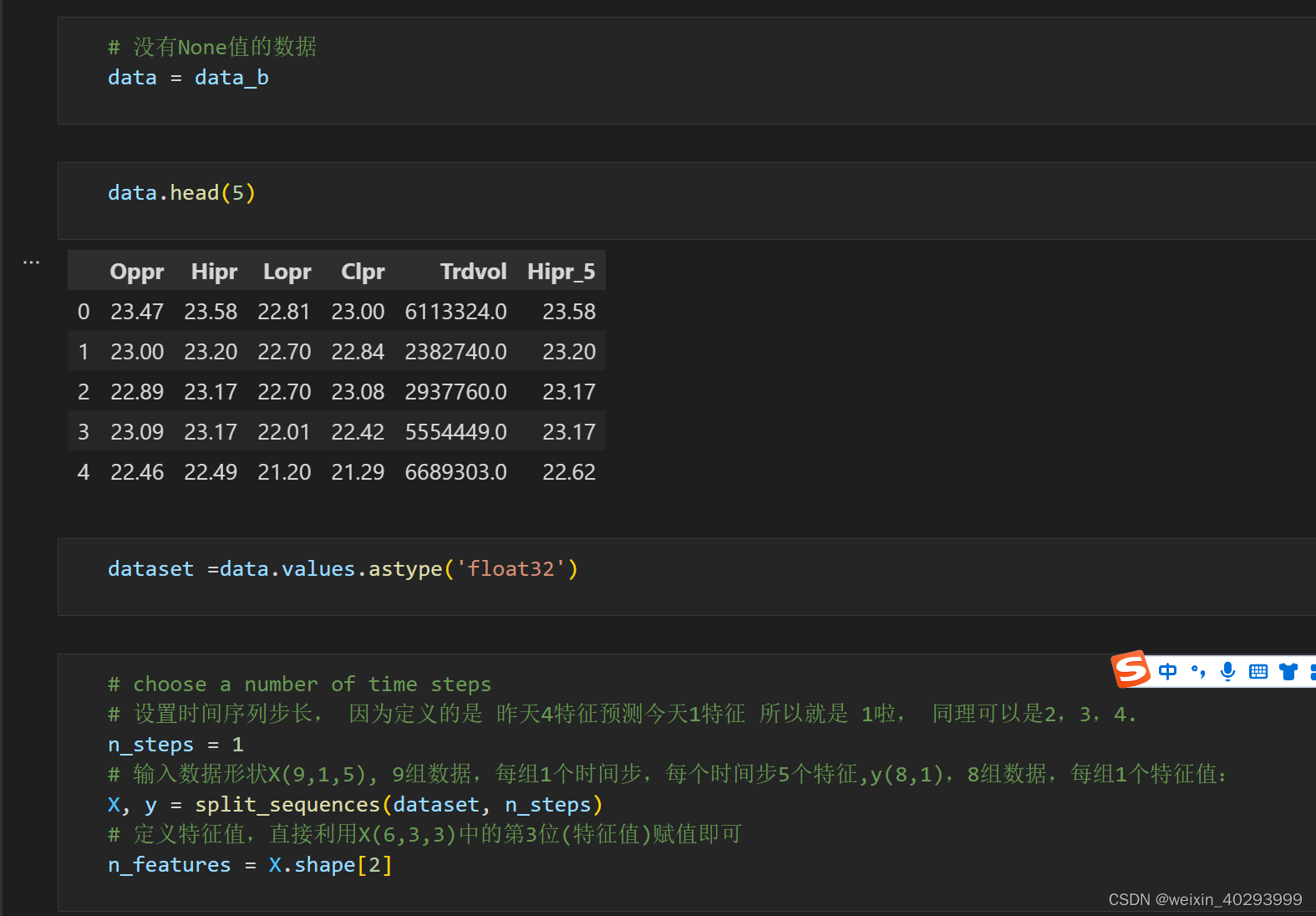Select the Hipr_5 column header
Screen dimensions: 1316x916
click(561, 272)
